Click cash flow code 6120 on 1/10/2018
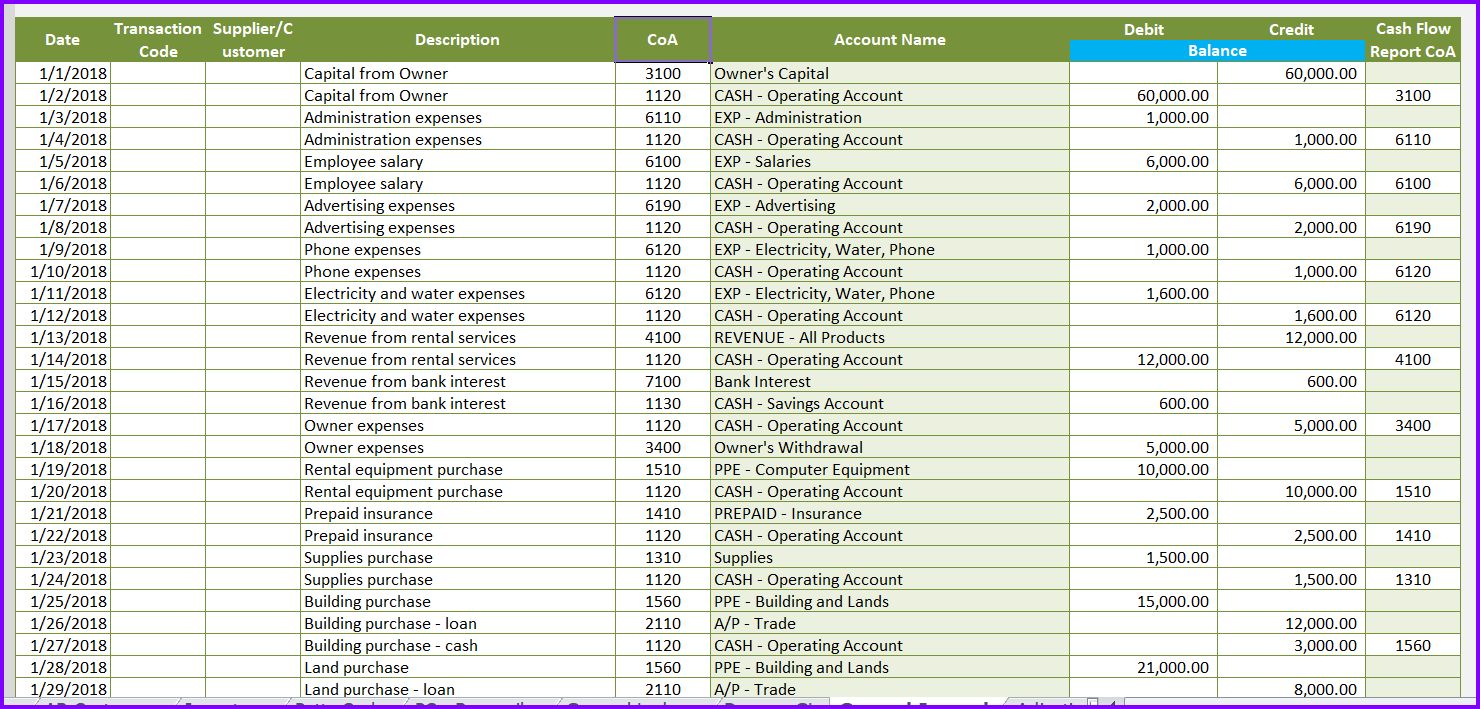1480x709 pixels. tap(1413, 271)
